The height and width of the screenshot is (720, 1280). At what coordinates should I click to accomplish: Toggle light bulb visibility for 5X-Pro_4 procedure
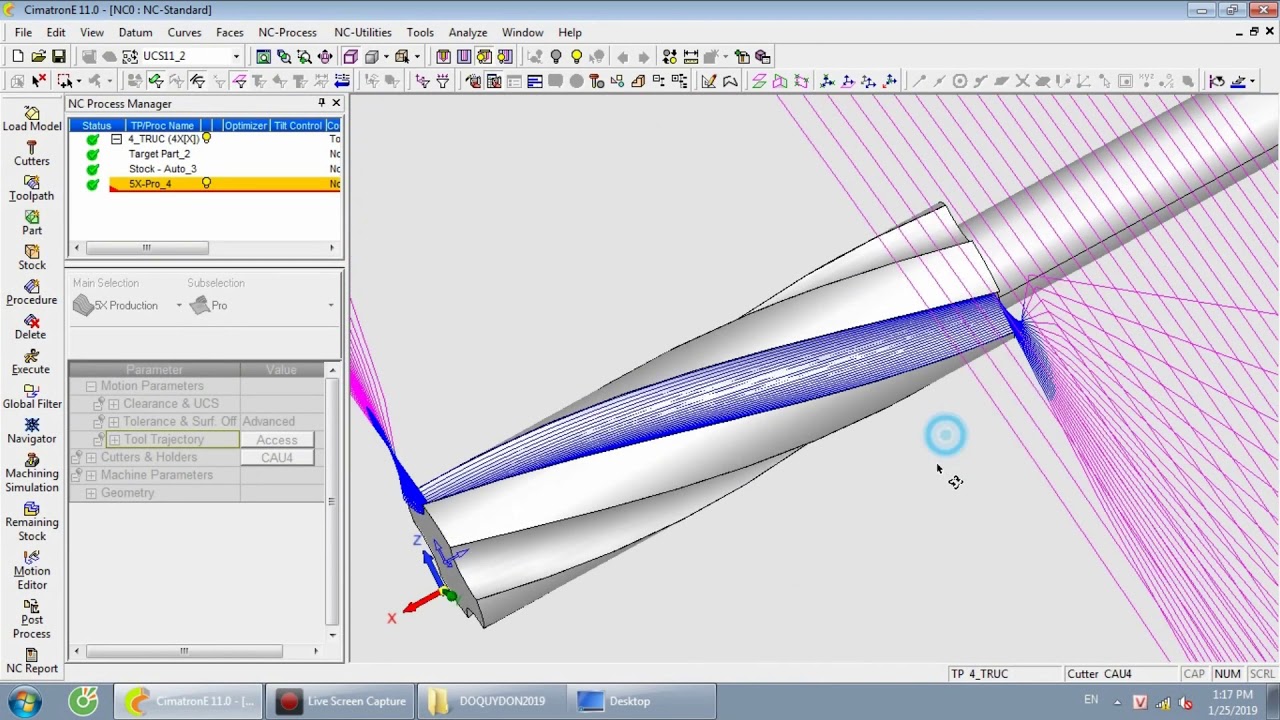pos(206,184)
